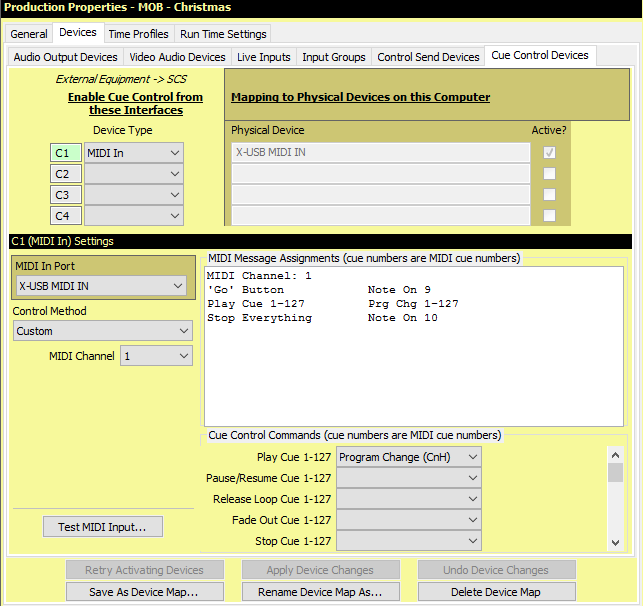Image resolution: width=643 pixels, height=606 pixels.
Task: Select the C2 device label box
Action: point(63,174)
